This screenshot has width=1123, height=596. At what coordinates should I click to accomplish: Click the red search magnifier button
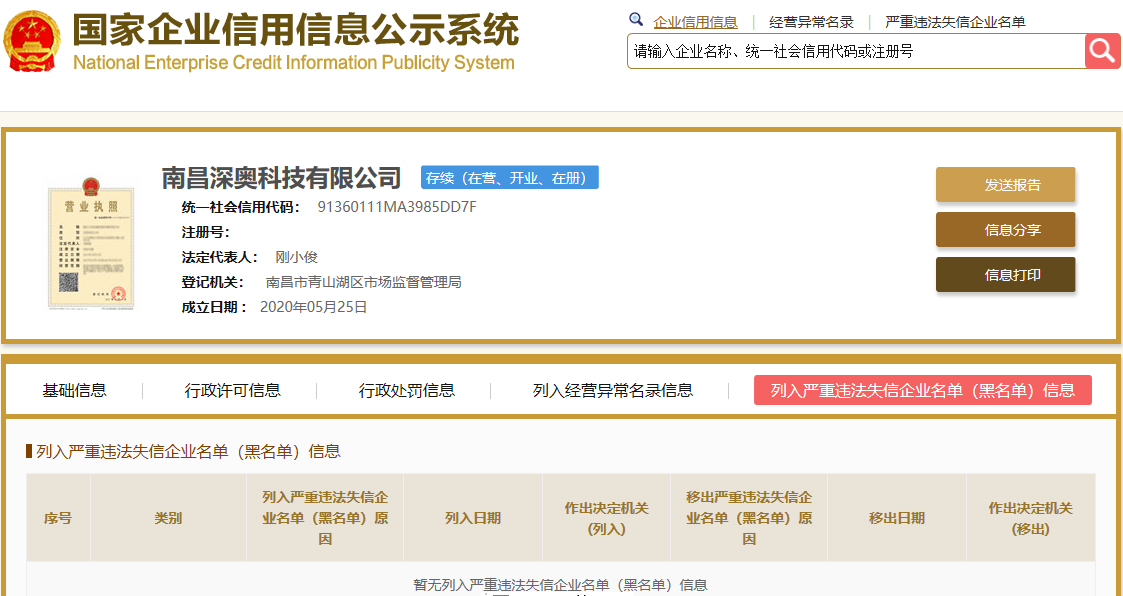[x=1102, y=51]
